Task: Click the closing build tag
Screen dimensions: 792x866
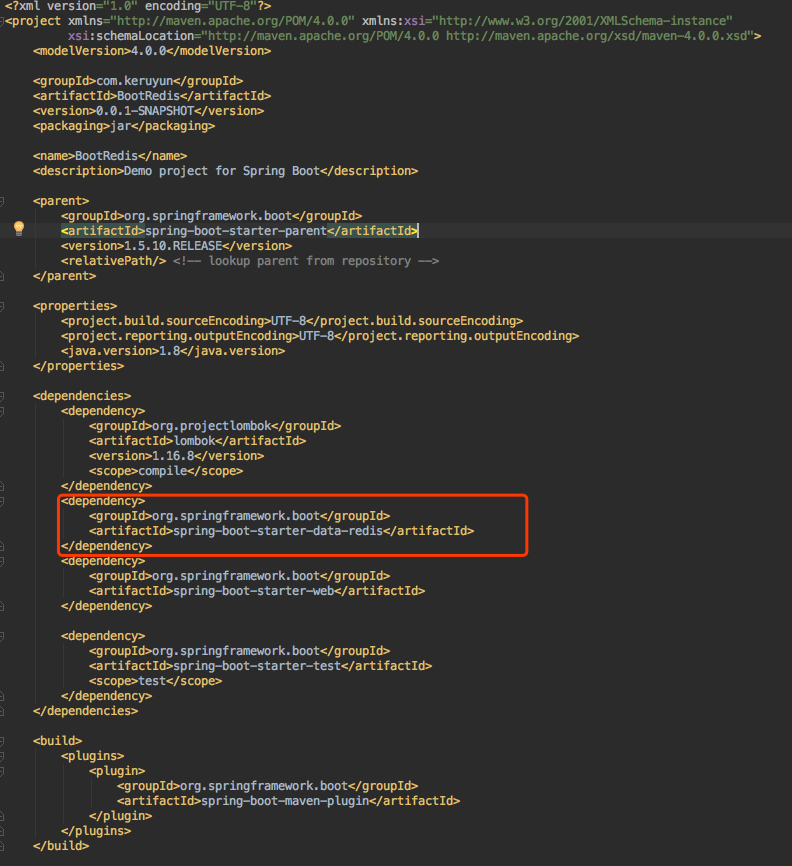Action: point(61,846)
